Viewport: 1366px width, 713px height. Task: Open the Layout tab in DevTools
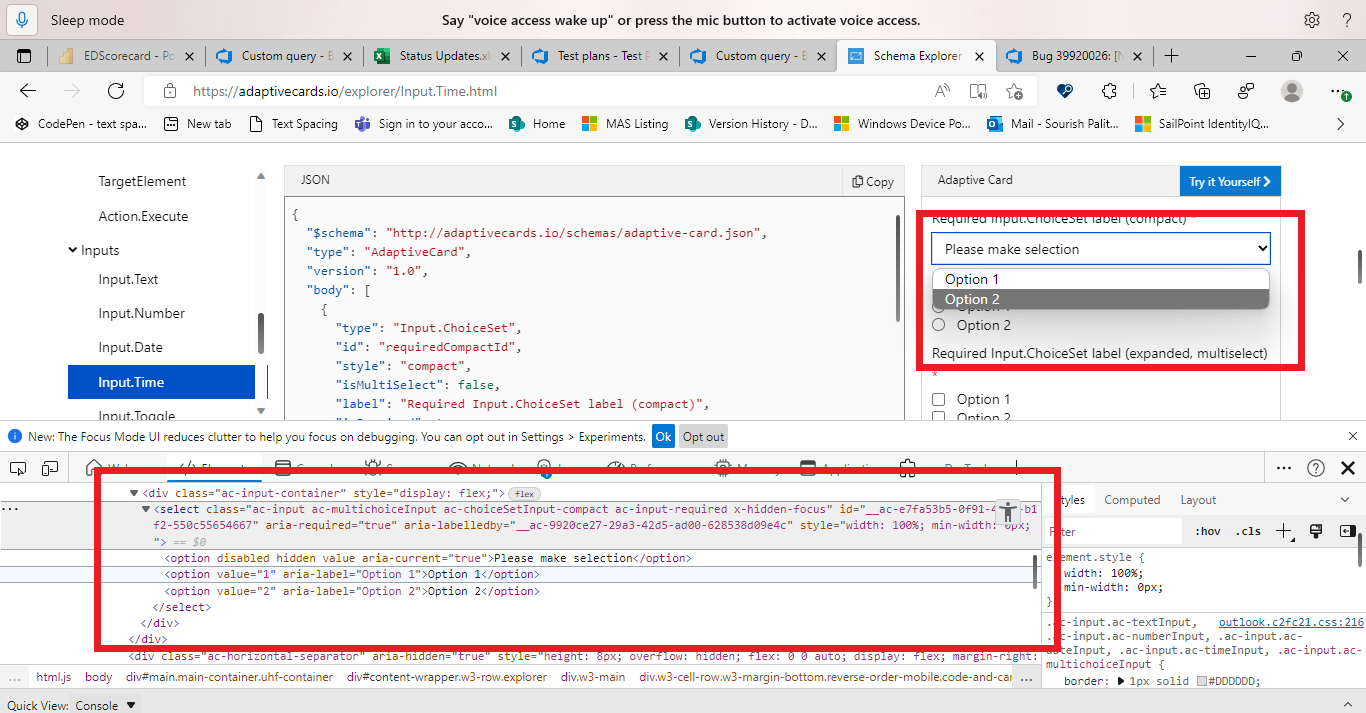coord(1198,500)
